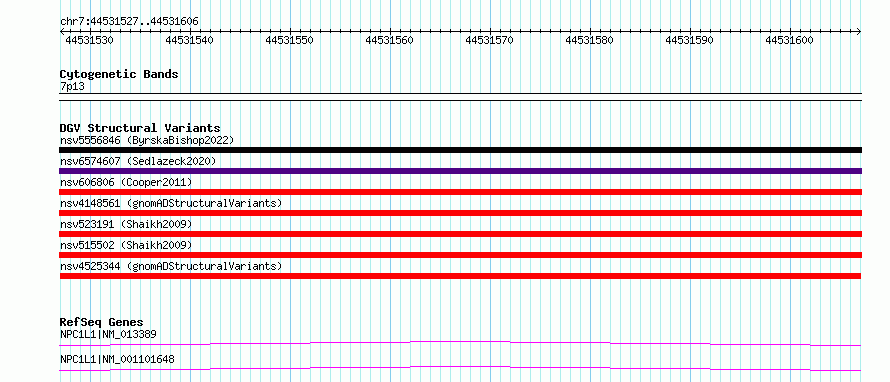Click the magenta line under NPC1L1|NM_013389

(x=460, y=343)
